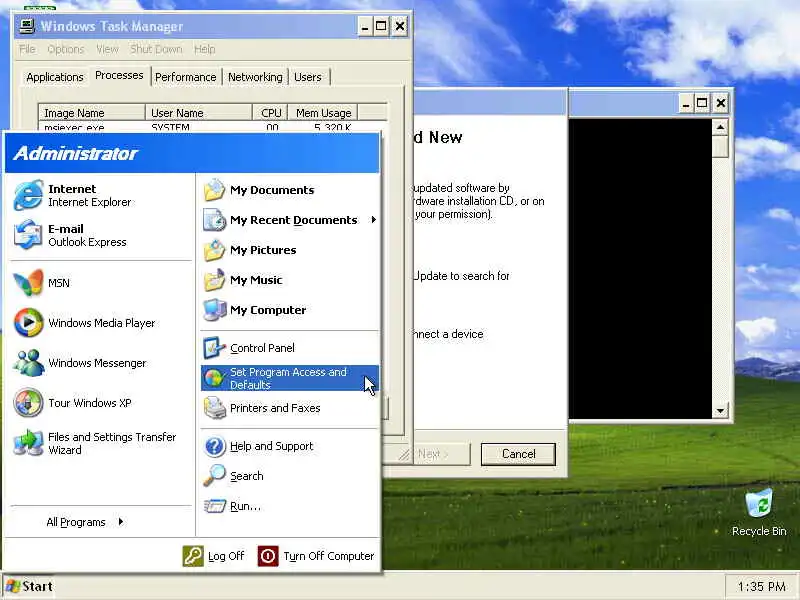800x600 pixels.
Task: Open the Shut Down menu in Task Manager
Action: point(156,49)
